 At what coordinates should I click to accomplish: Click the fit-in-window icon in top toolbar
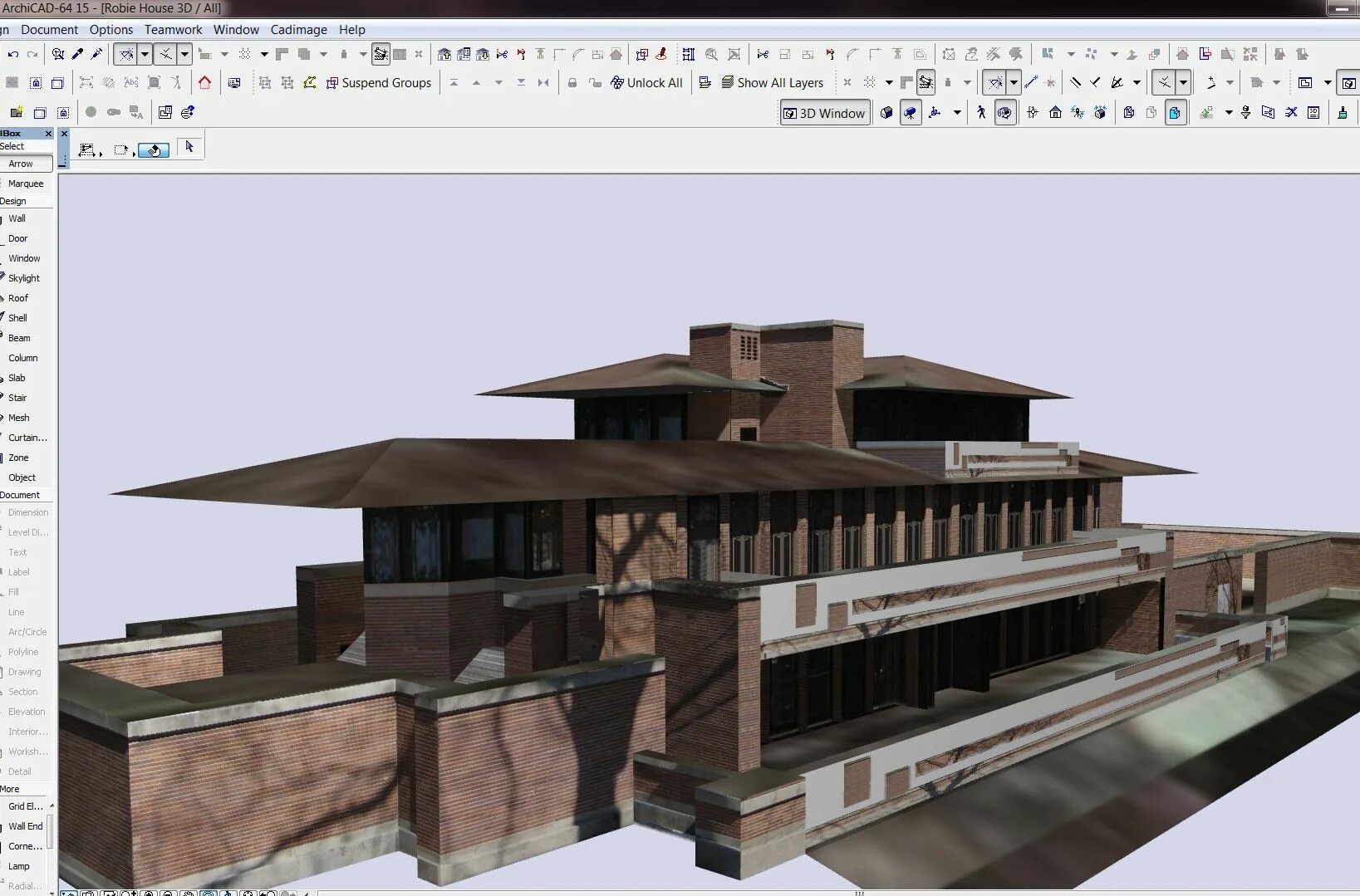(x=734, y=54)
